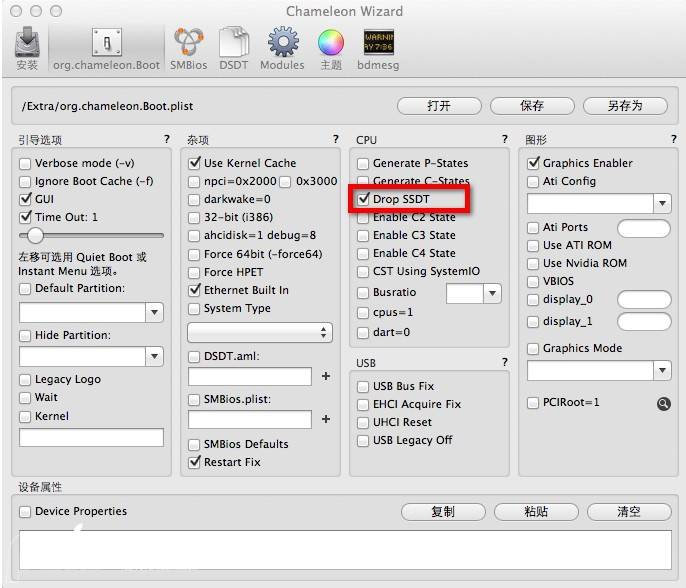The height and width of the screenshot is (588, 686).
Task: Open the DSDT toolbar section
Action: tap(233, 47)
